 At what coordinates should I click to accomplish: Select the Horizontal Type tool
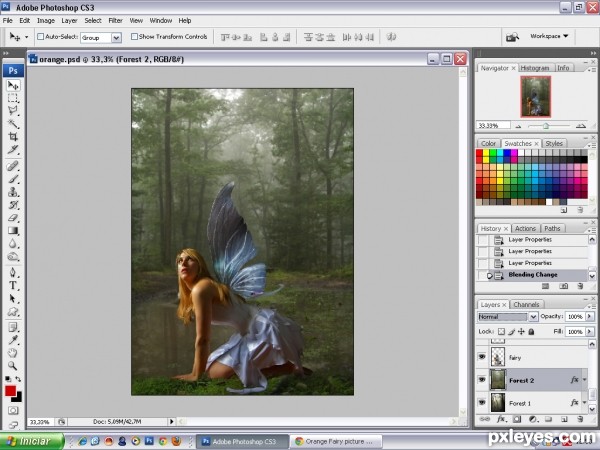click(13, 285)
